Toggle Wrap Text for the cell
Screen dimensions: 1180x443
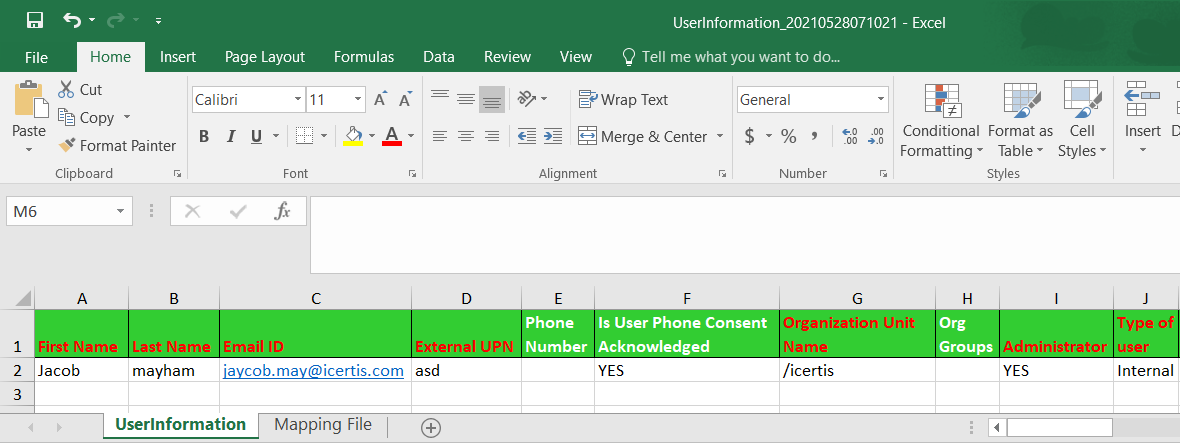623,100
